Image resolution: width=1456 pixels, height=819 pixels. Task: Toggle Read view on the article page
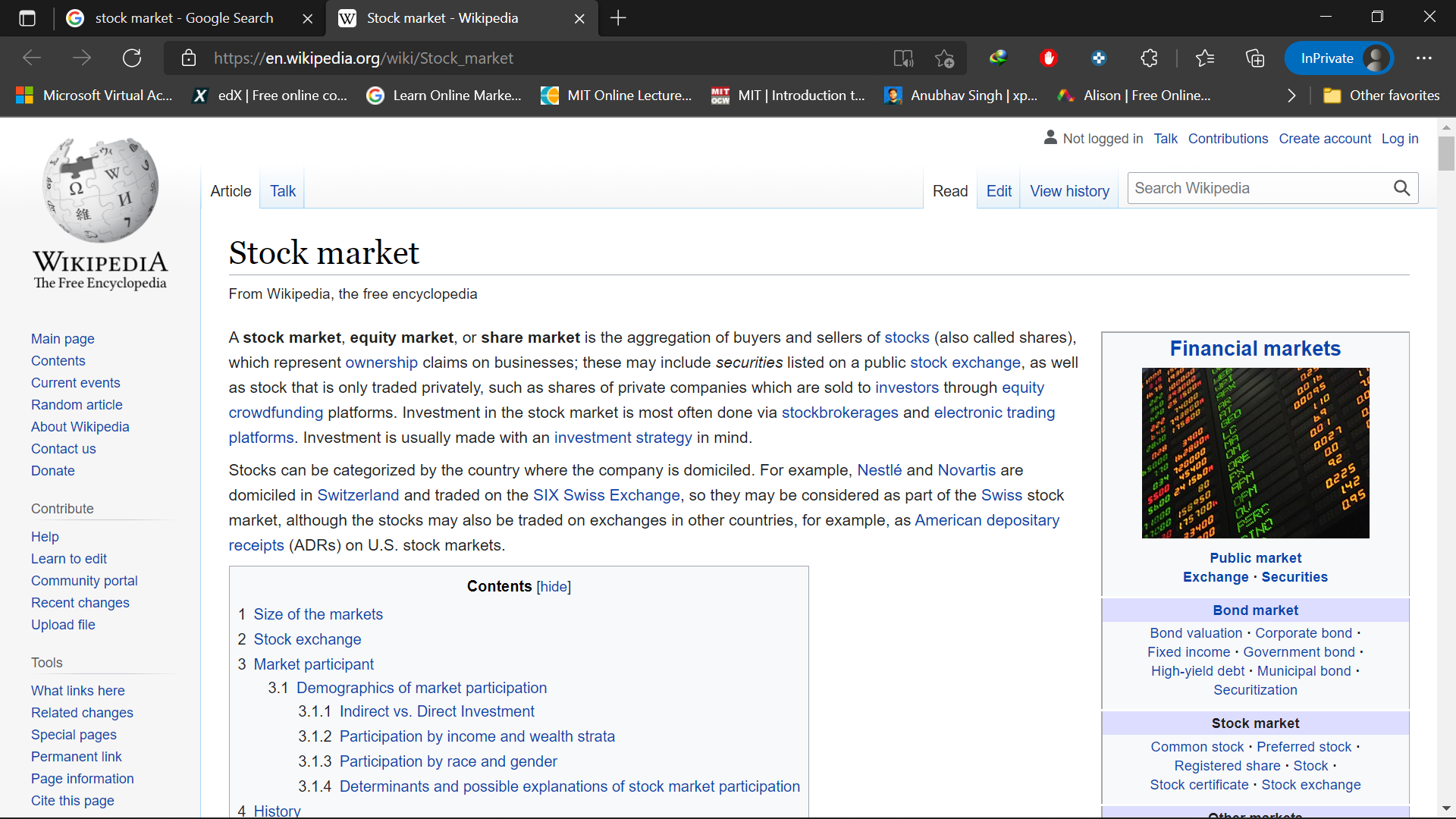click(x=950, y=191)
